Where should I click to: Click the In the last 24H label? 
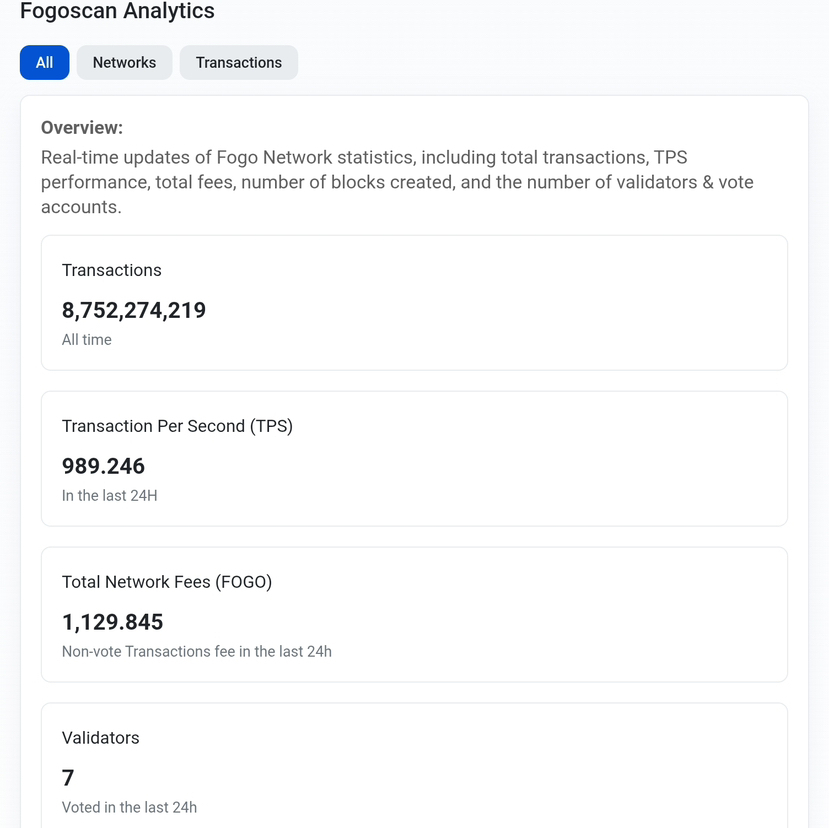point(109,496)
